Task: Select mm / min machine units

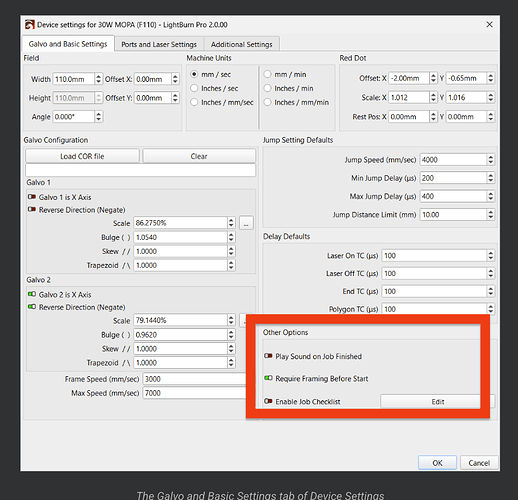Action: coord(267,74)
